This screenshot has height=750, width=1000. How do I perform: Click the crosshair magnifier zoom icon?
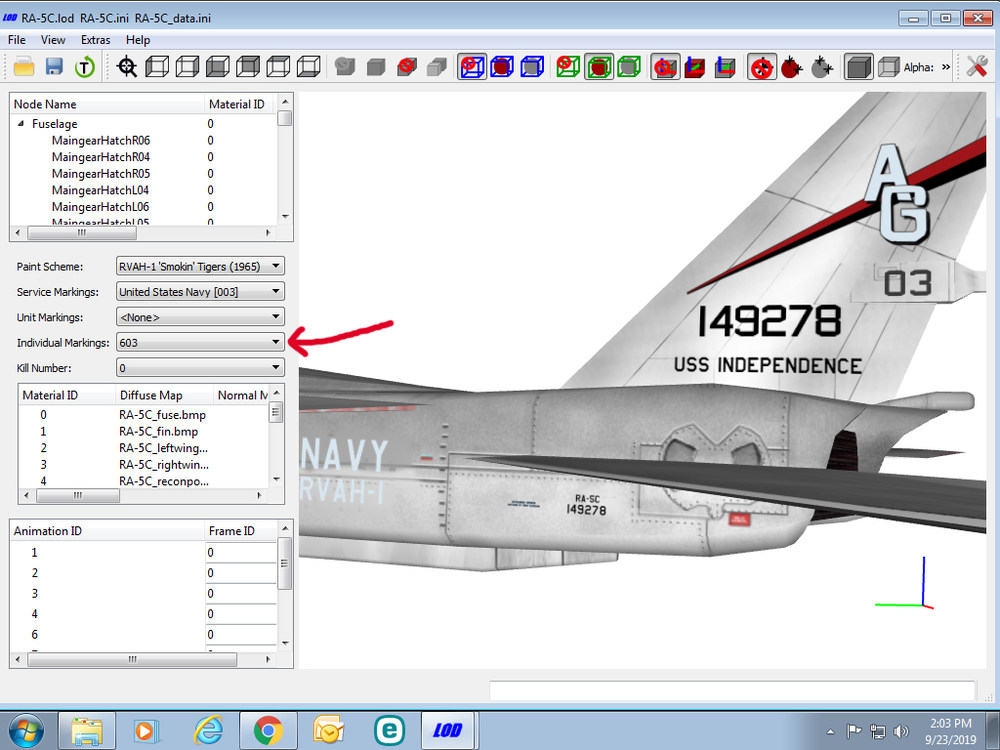tap(127, 66)
